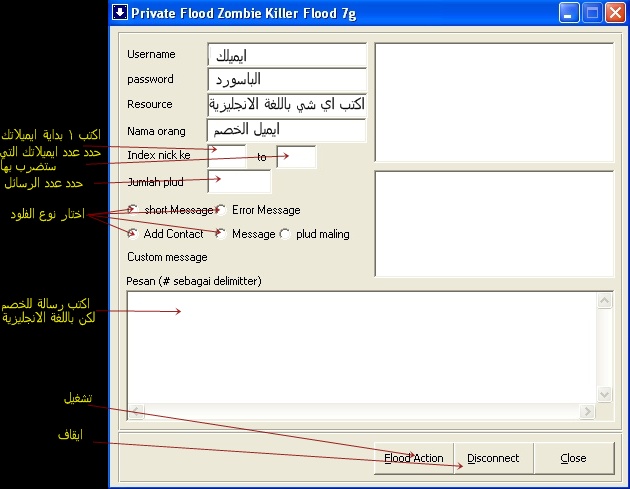
Task: Select the plud maling radio option
Action: pos(285,234)
